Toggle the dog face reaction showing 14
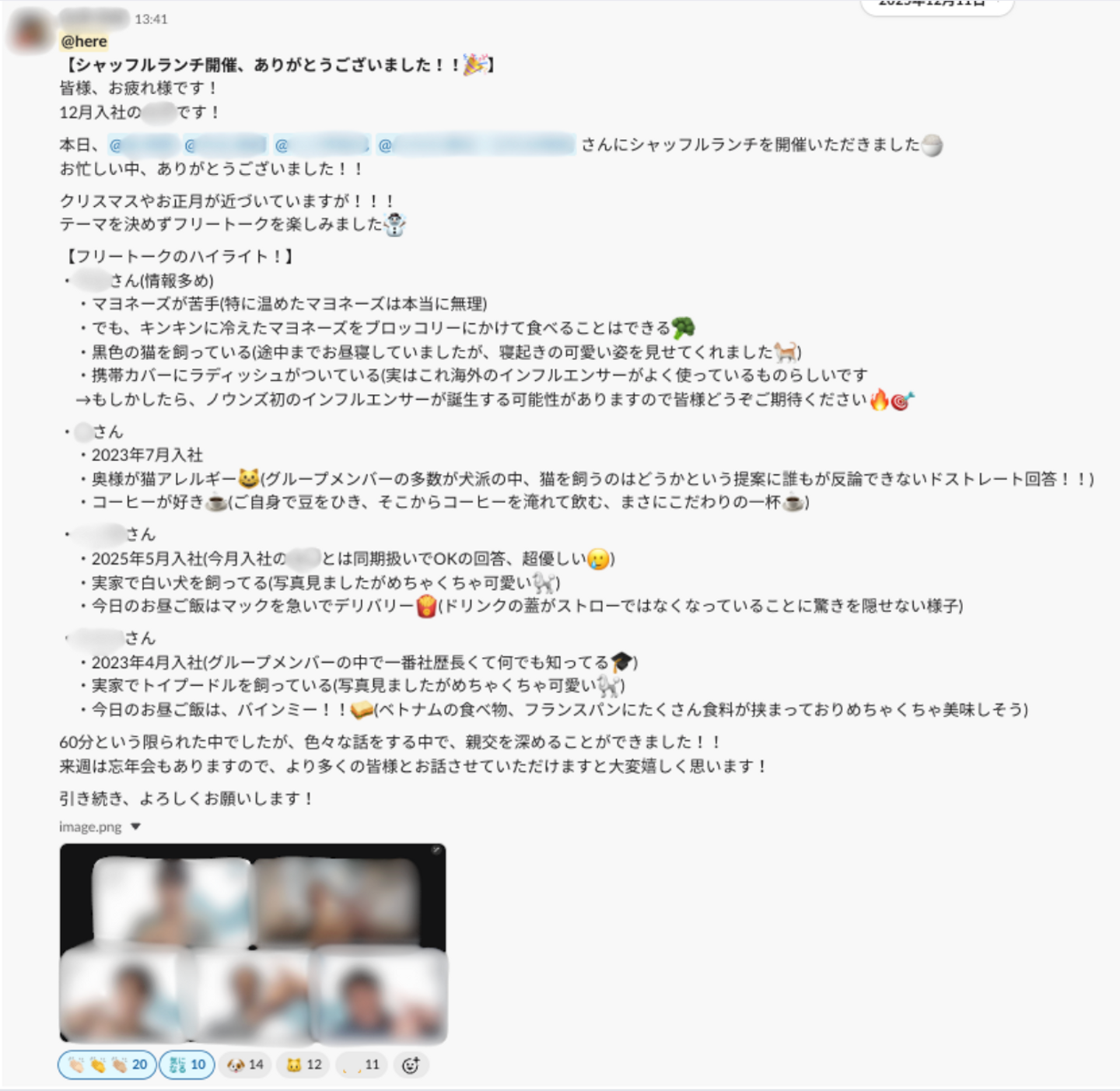This screenshot has height=1091, width=1120. (x=245, y=1065)
